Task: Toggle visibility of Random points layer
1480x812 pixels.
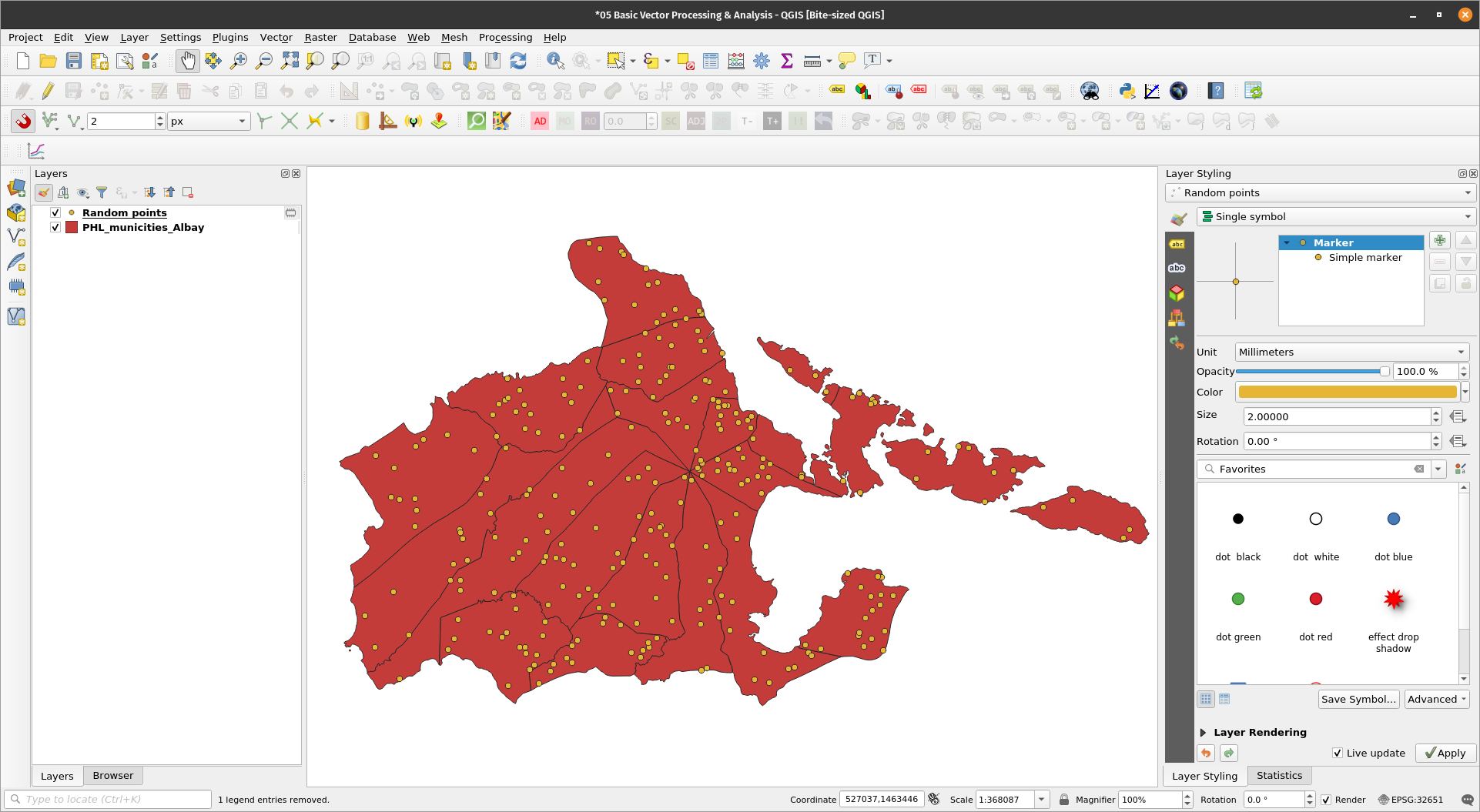Action: 55,213
